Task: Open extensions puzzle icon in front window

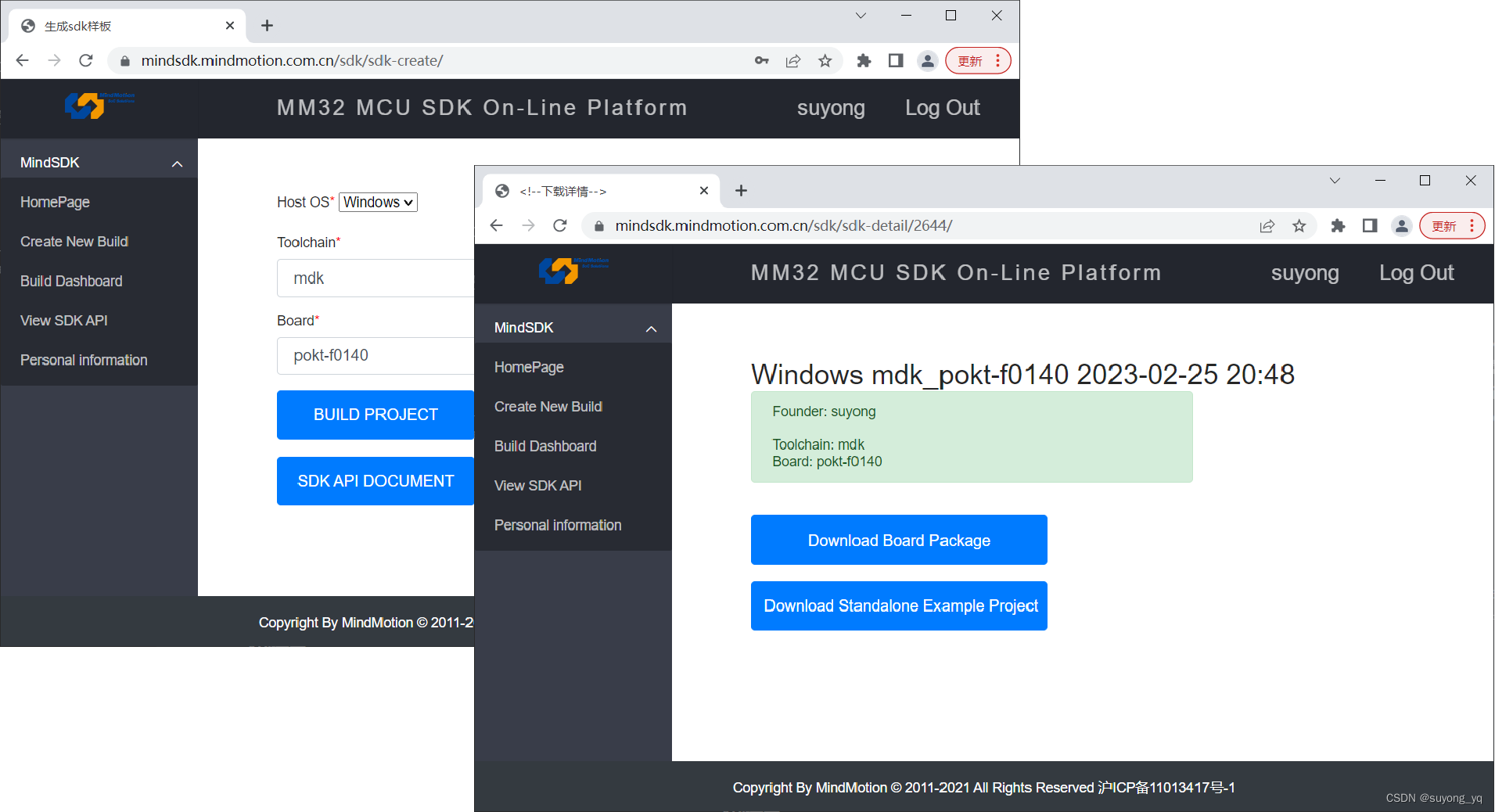Action: point(1338,225)
